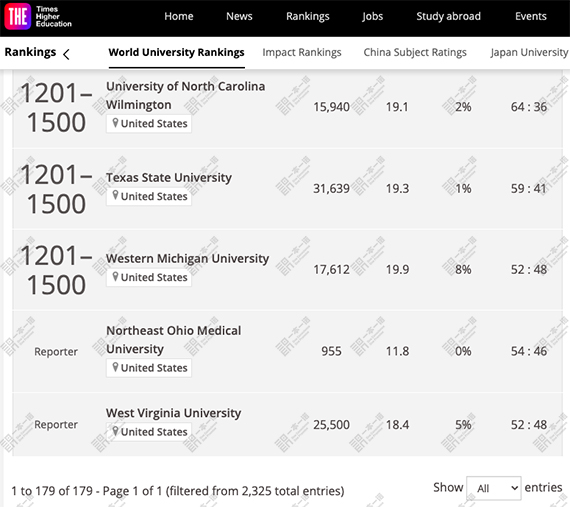570x507 pixels.
Task: Select the 54 : 46 gender ratio
Action: point(529,351)
